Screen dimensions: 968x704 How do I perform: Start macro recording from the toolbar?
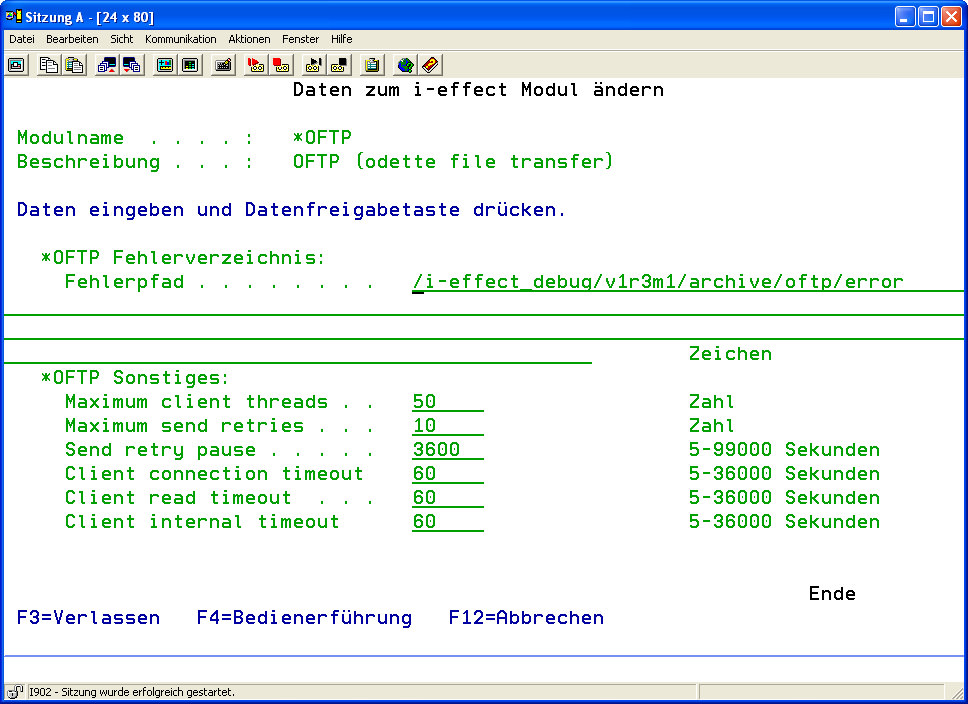(x=256, y=65)
